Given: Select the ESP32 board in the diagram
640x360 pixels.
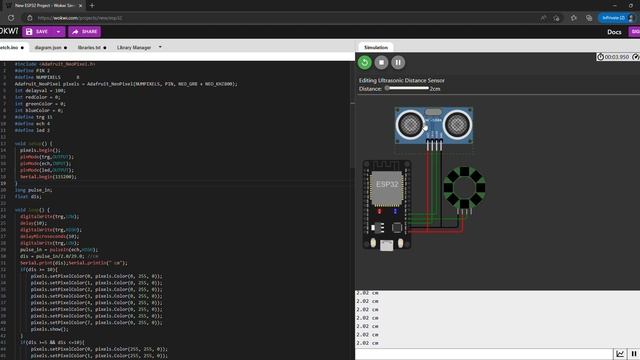Looking at the screenshot, I should tap(387, 205).
